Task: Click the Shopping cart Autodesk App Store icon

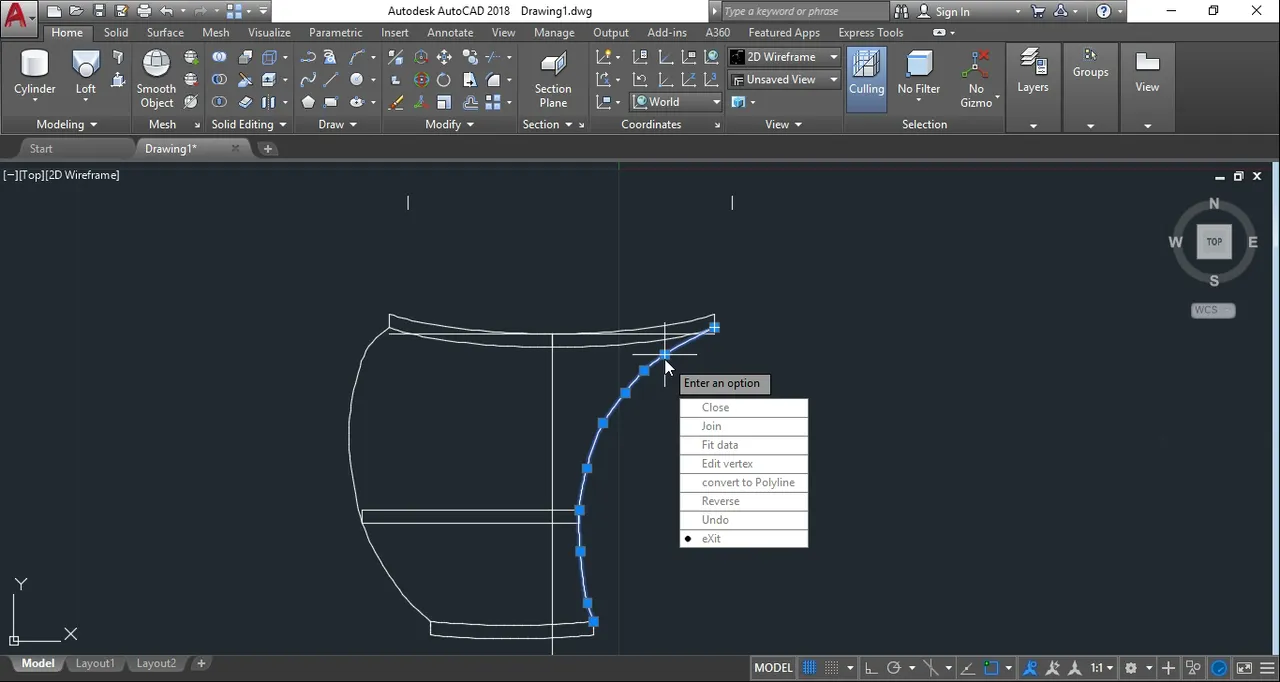Action: pyautogui.click(x=1036, y=12)
